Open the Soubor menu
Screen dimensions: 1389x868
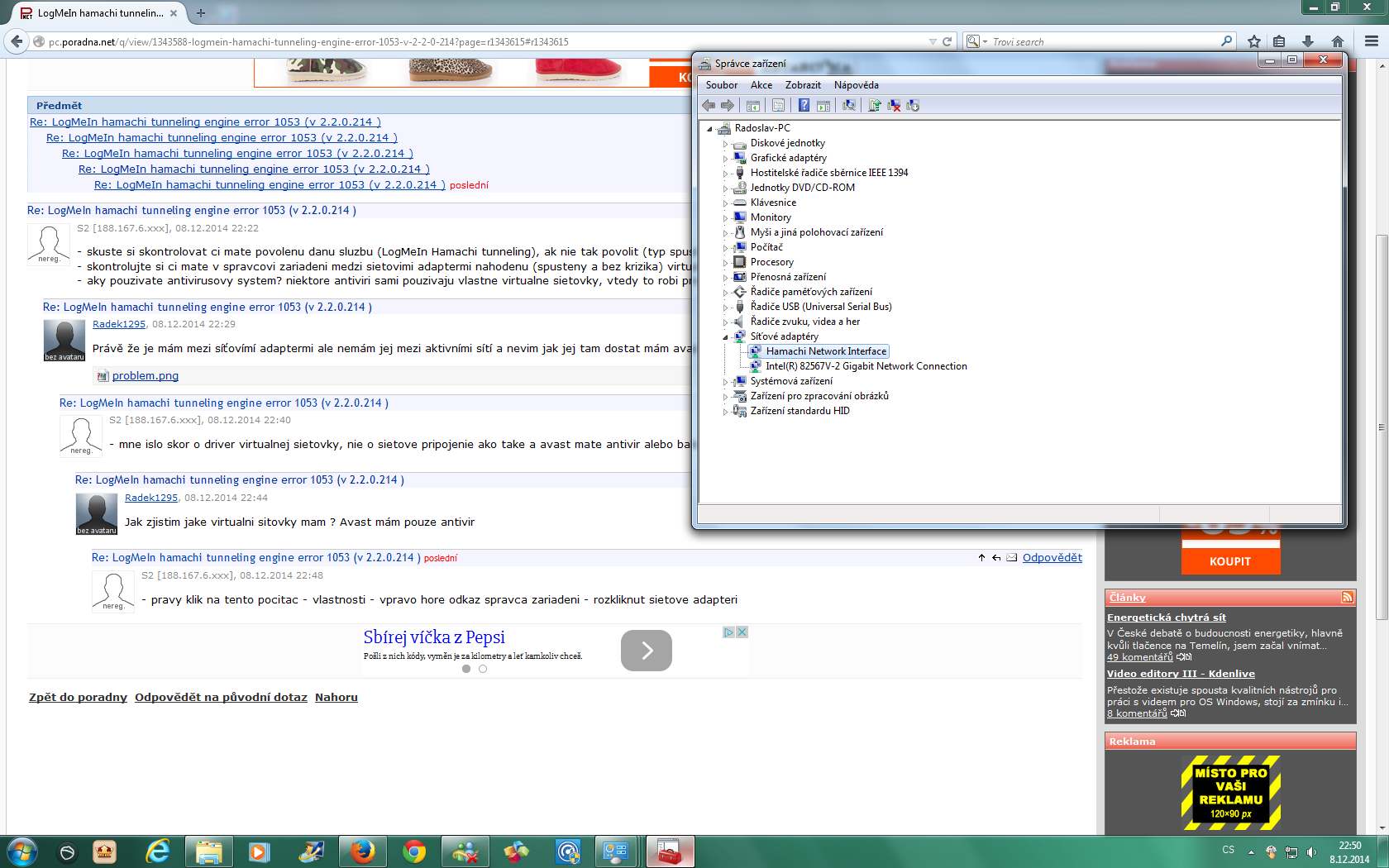(x=722, y=85)
